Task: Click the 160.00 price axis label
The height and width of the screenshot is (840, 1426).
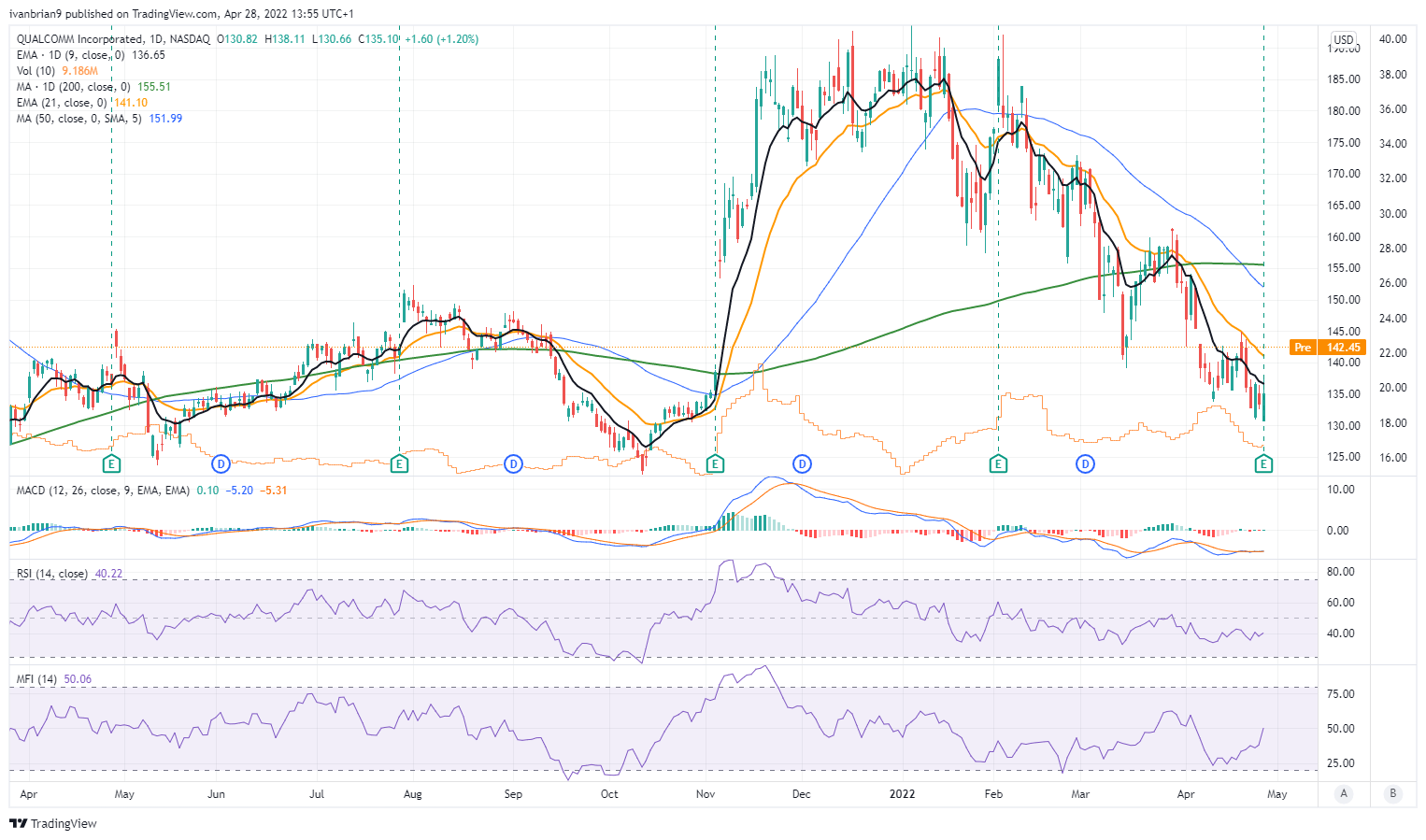Action: point(1344,237)
